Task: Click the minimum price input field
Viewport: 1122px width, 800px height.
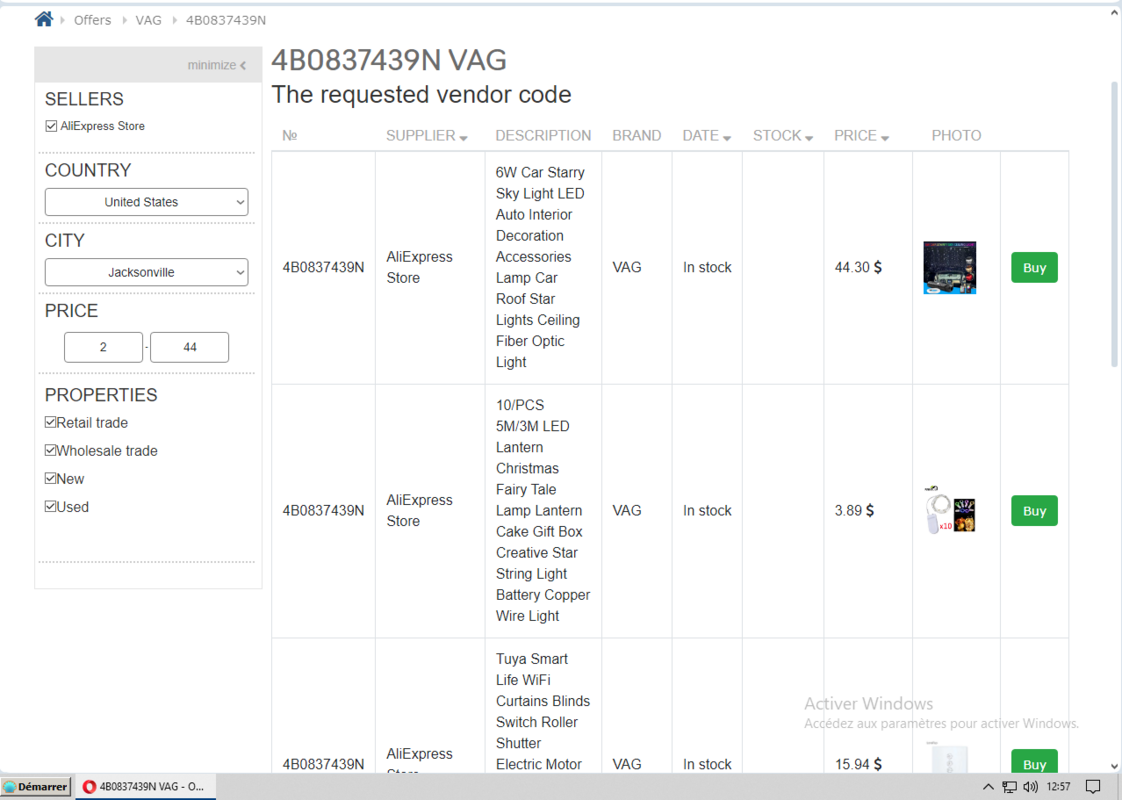Action: (x=104, y=347)
